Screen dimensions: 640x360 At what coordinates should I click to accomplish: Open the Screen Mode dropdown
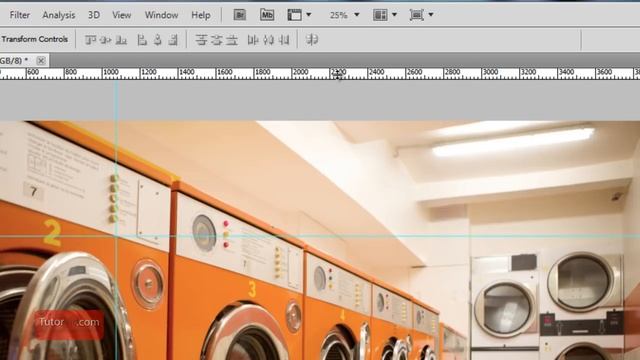[x=422, y=15]
